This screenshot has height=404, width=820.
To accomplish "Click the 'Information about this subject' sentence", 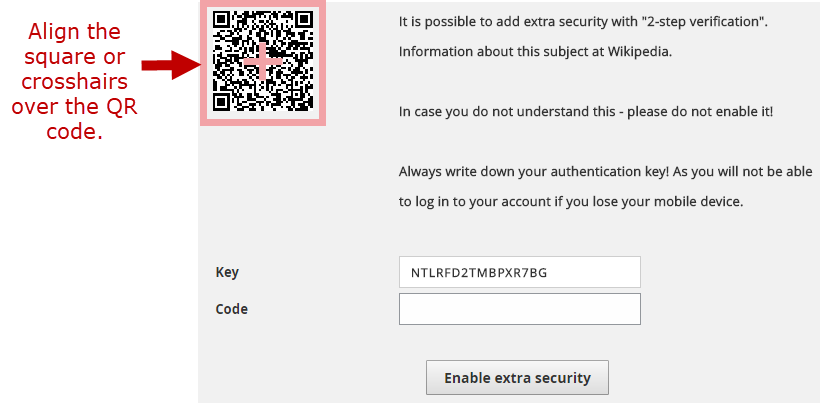I will (x=535, y=52).
